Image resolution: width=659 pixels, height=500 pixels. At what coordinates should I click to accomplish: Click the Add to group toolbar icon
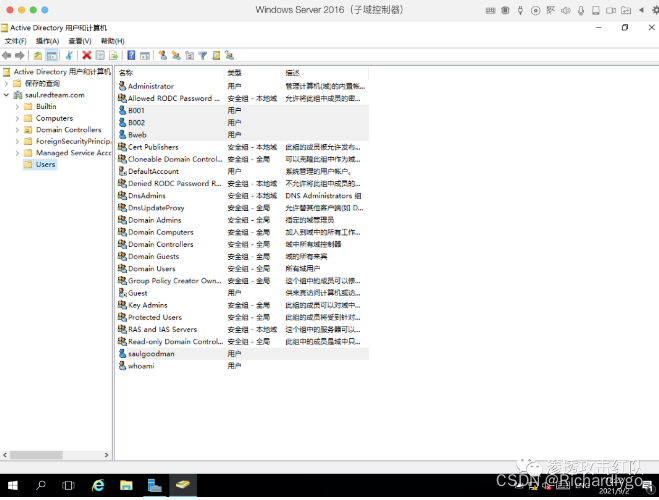[229, 55]
